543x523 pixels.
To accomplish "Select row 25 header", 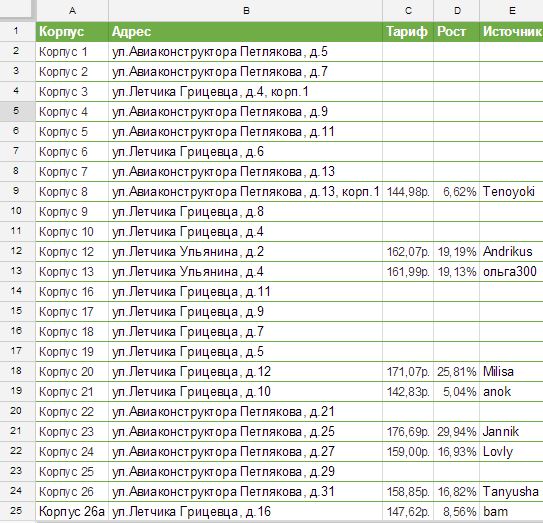I will click(x=17, y=511).
